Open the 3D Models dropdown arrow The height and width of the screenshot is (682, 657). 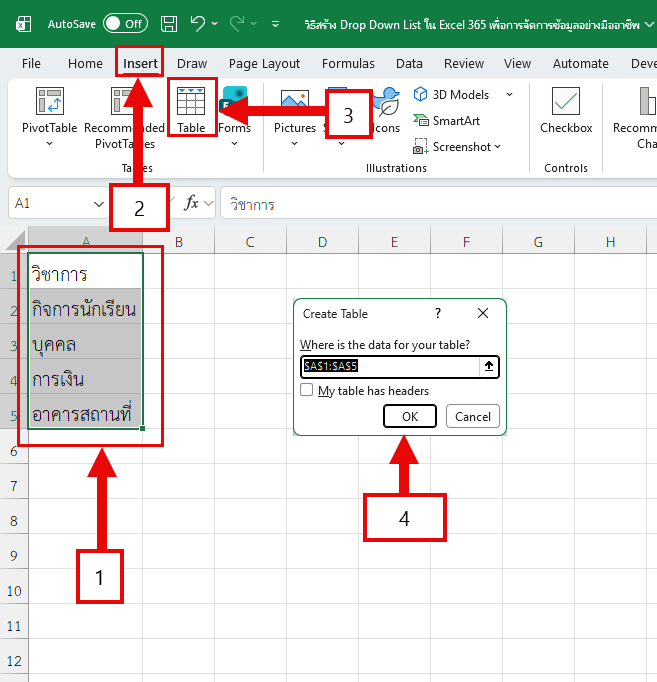click(509, 94)
